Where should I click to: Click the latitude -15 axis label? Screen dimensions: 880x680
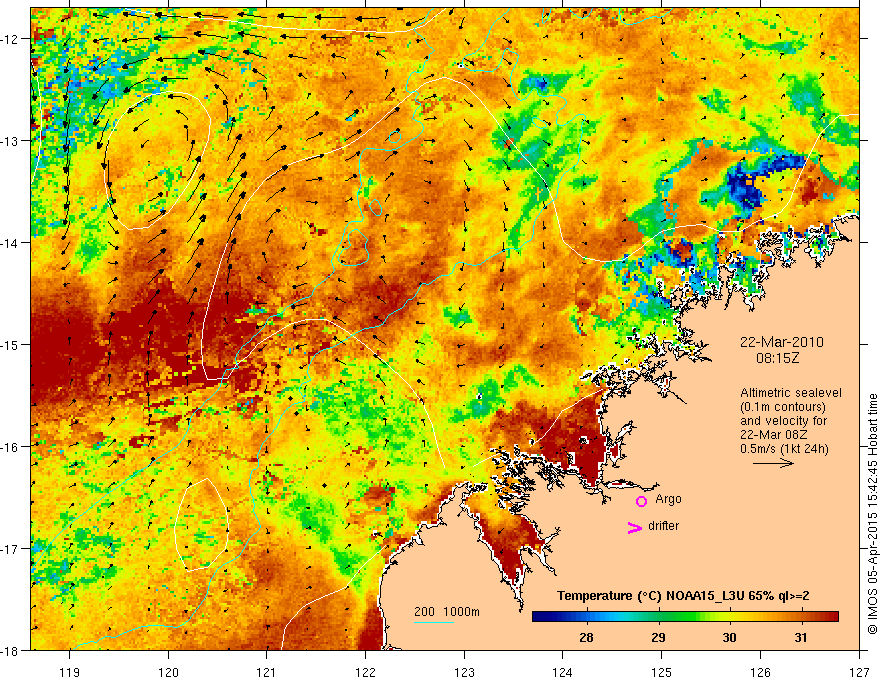click(11, 345)
